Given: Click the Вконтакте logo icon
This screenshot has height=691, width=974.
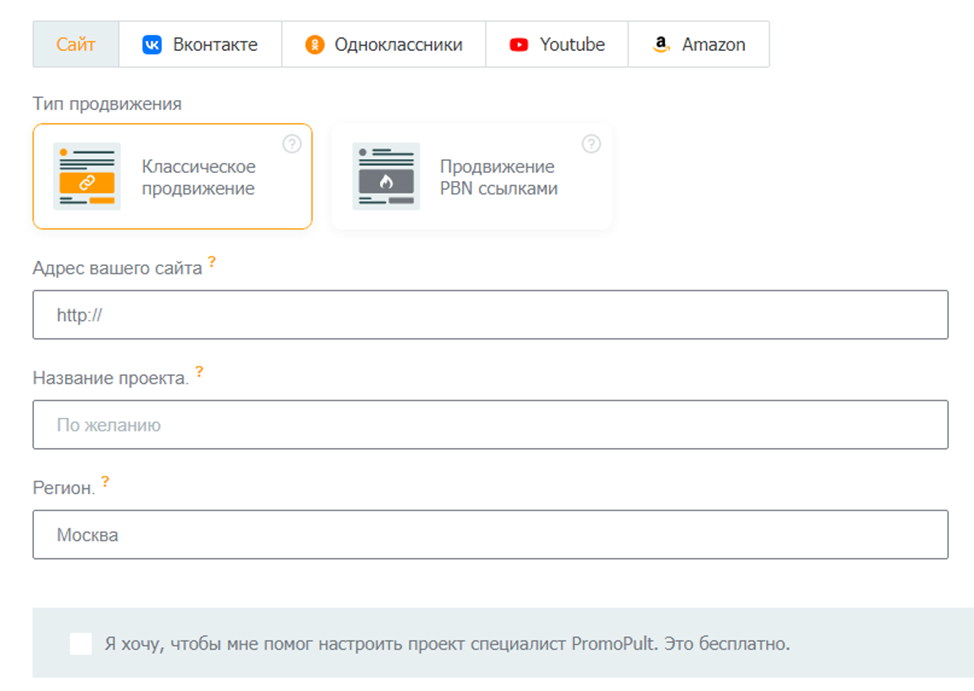Looking at the screenshot, I should (152, 45).
